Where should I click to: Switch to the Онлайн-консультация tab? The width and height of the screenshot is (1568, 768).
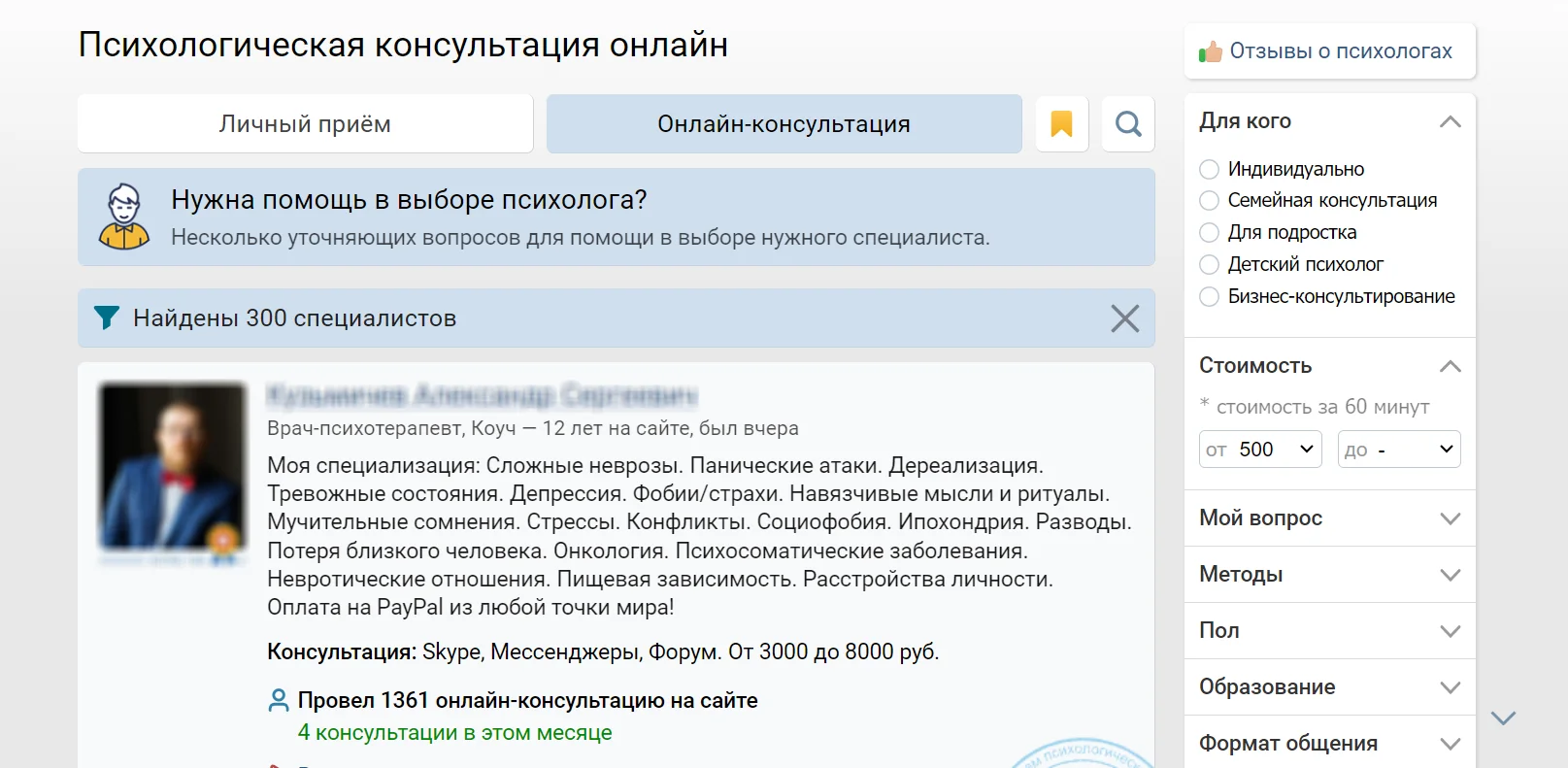tap(784, 124)
